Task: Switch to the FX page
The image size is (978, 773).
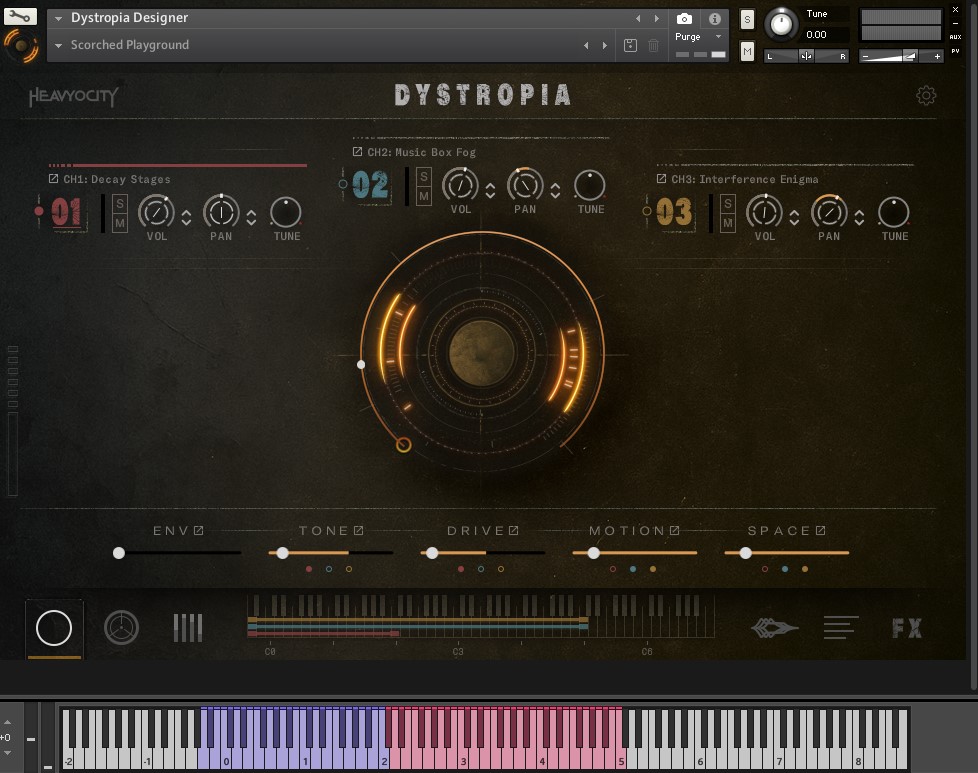Action: pos(906,628)
